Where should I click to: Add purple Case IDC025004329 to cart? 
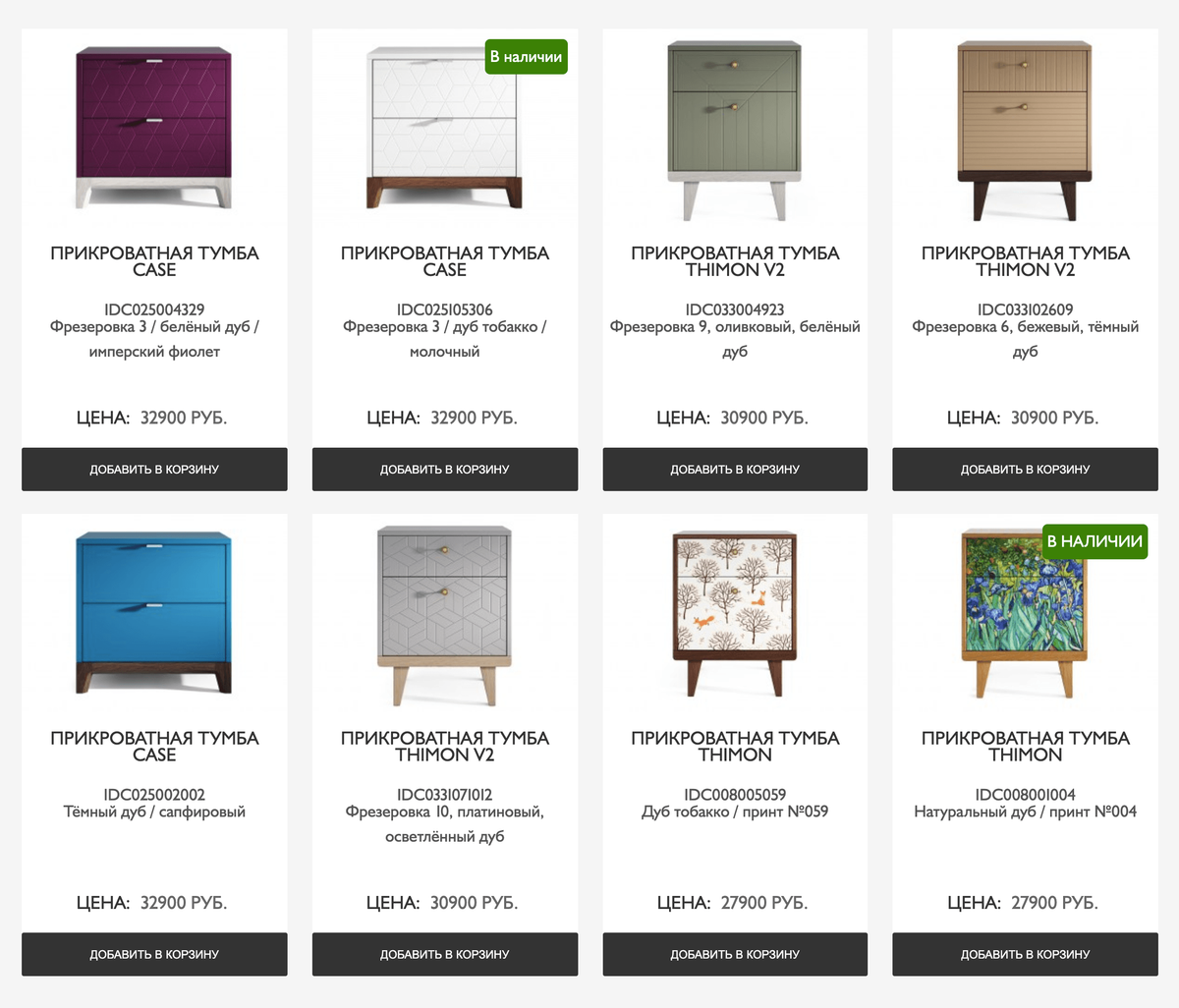point(154,470)
